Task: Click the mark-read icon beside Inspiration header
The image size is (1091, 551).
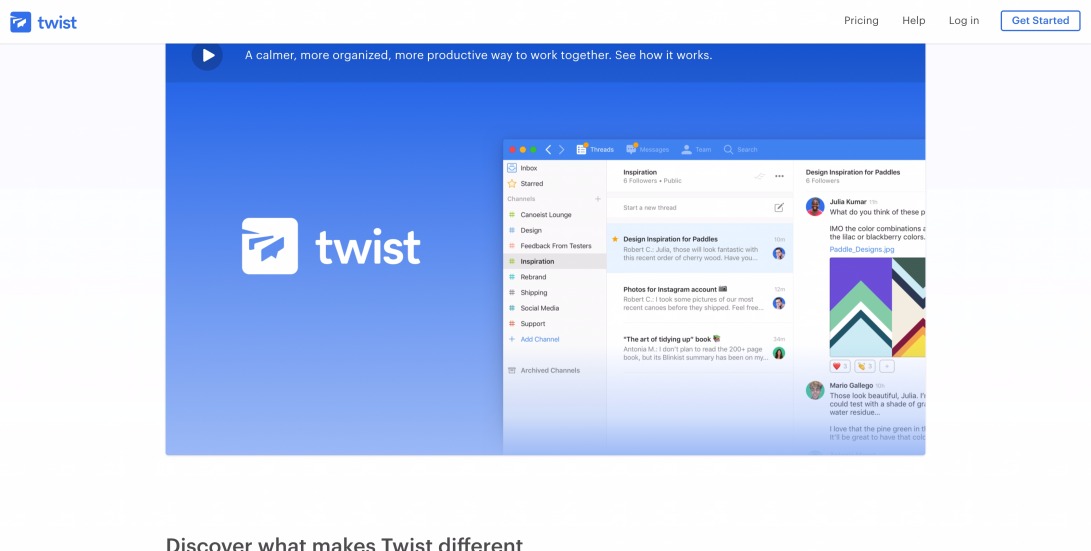Action: [x=760, y=176]
